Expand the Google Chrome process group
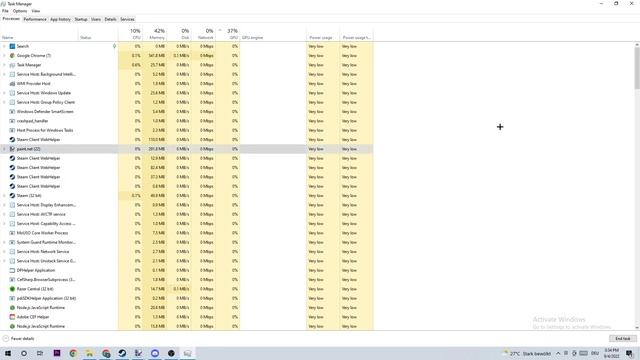The height and width of the screenshot is (360, 640). pos(4,56)
